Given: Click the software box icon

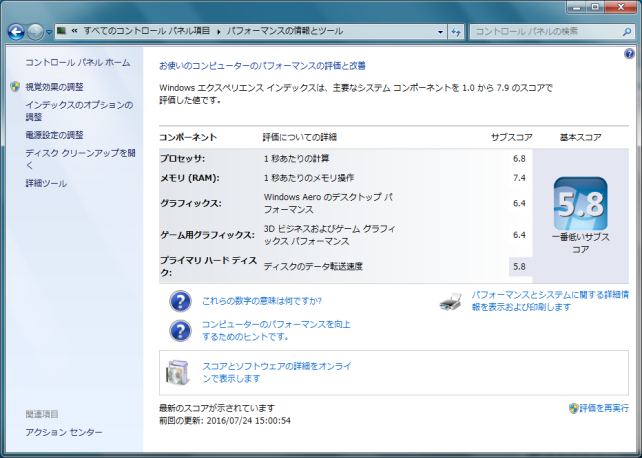Looking at the screenshot, I should coord(178,372).
